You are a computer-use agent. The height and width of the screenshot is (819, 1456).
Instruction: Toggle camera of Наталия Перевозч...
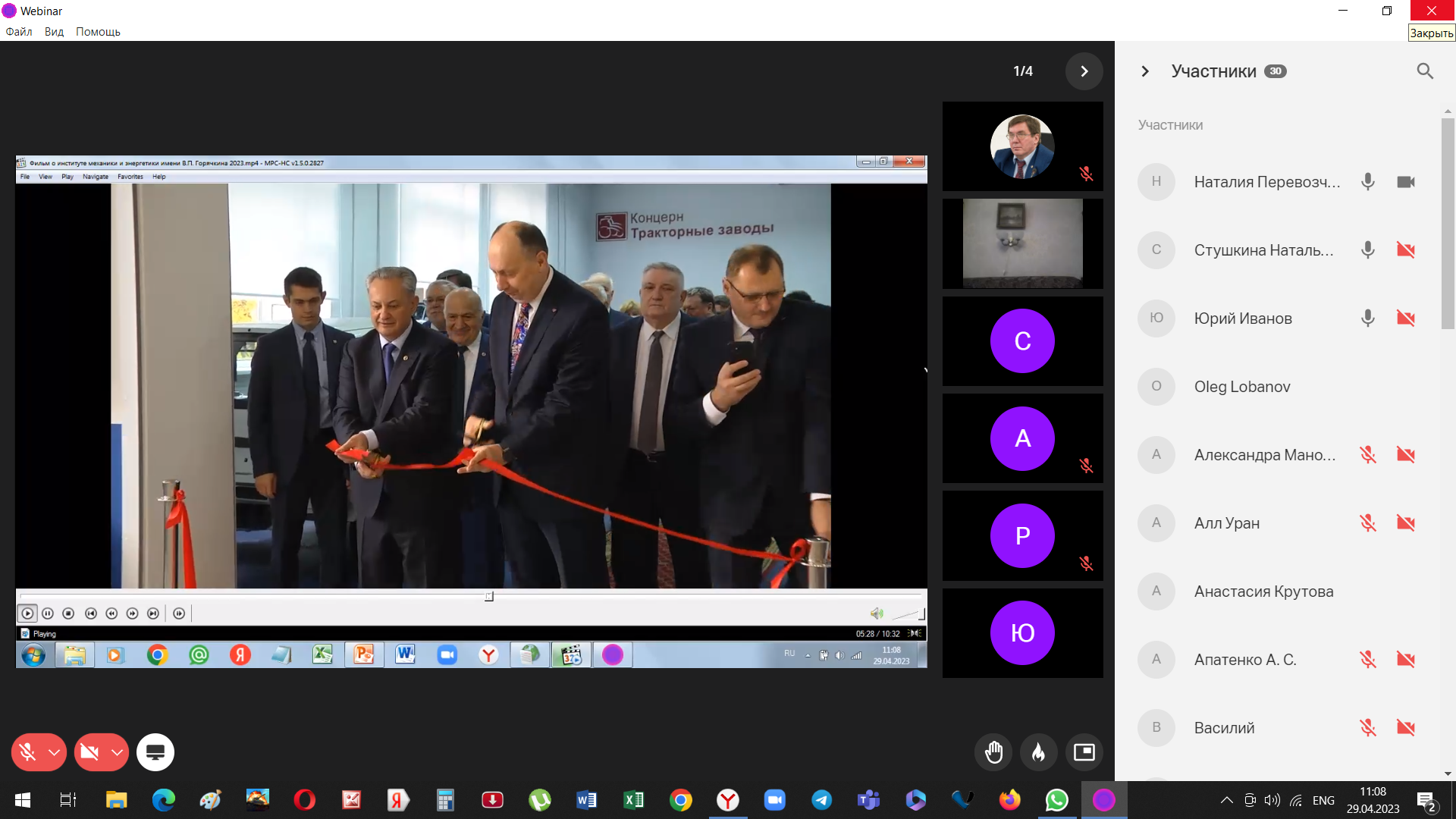[1406, 182]
